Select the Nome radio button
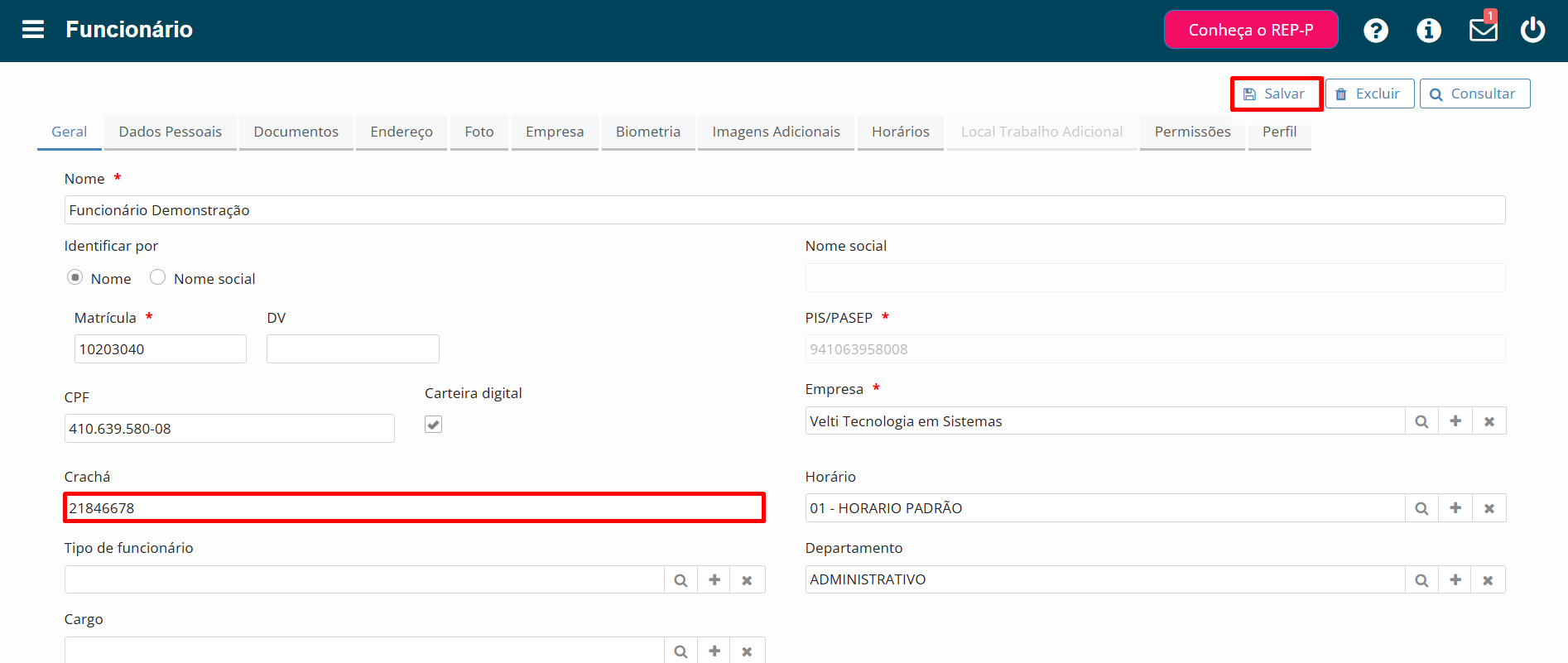This screenshot has height=663, width=1568. point(75,277)
